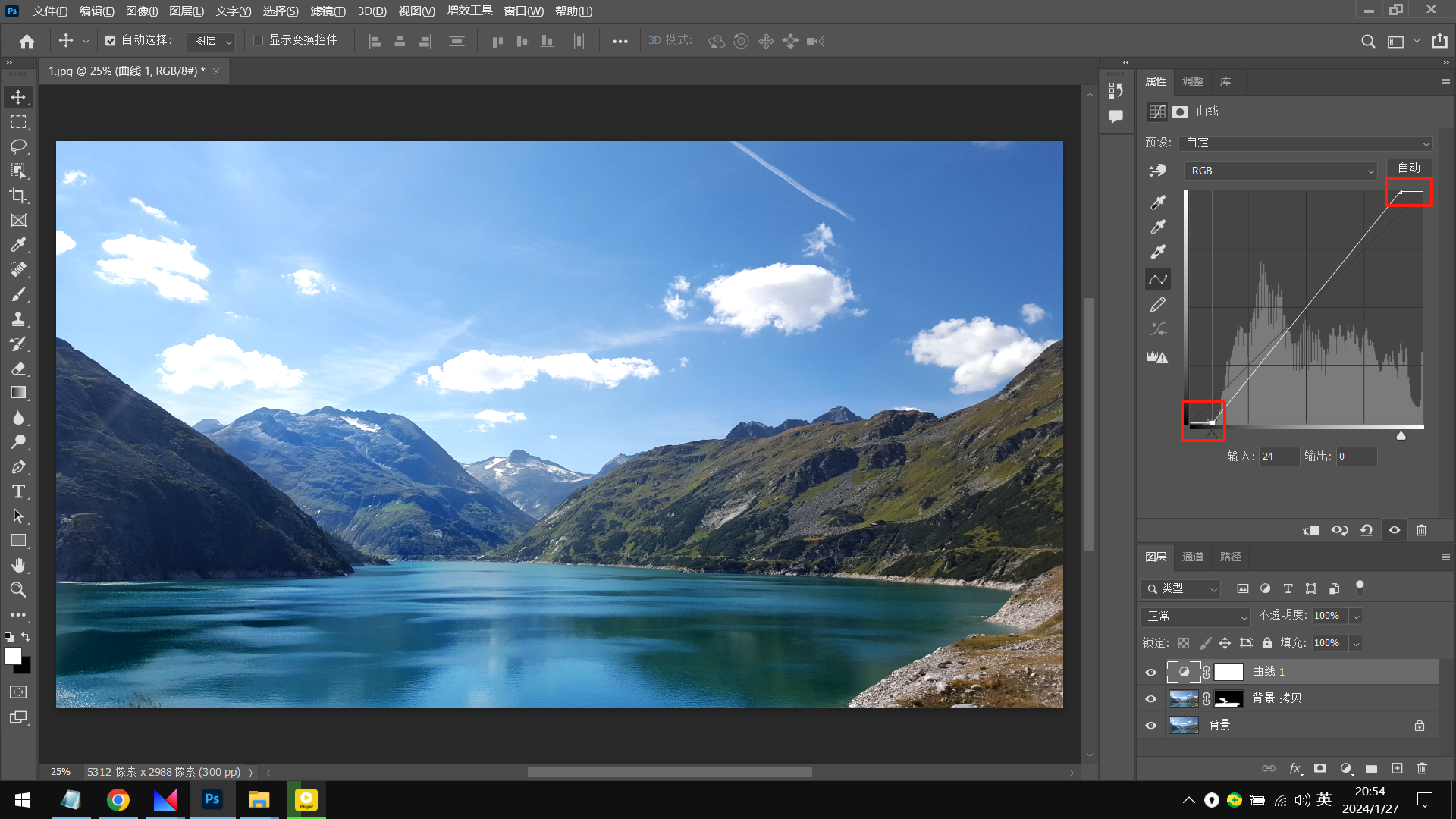1456x819 pixels.
Task: Choose draw-curve pencil in Curves panel
Action: [x=1158, y=305]
